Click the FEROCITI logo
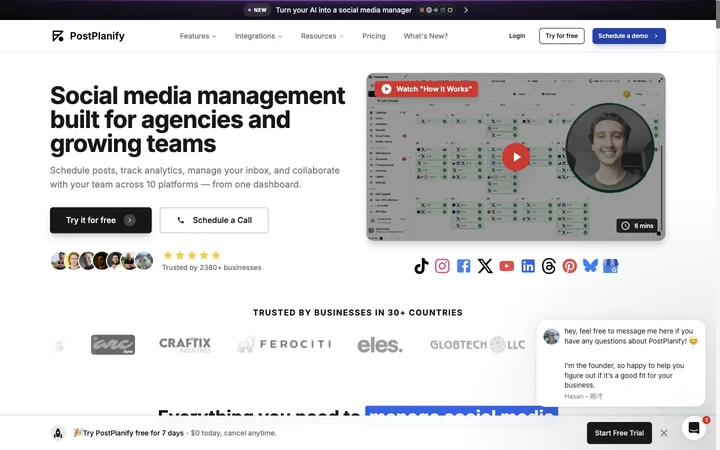The height and width of the screenshot is (450, 720). [x=284, y=344]
